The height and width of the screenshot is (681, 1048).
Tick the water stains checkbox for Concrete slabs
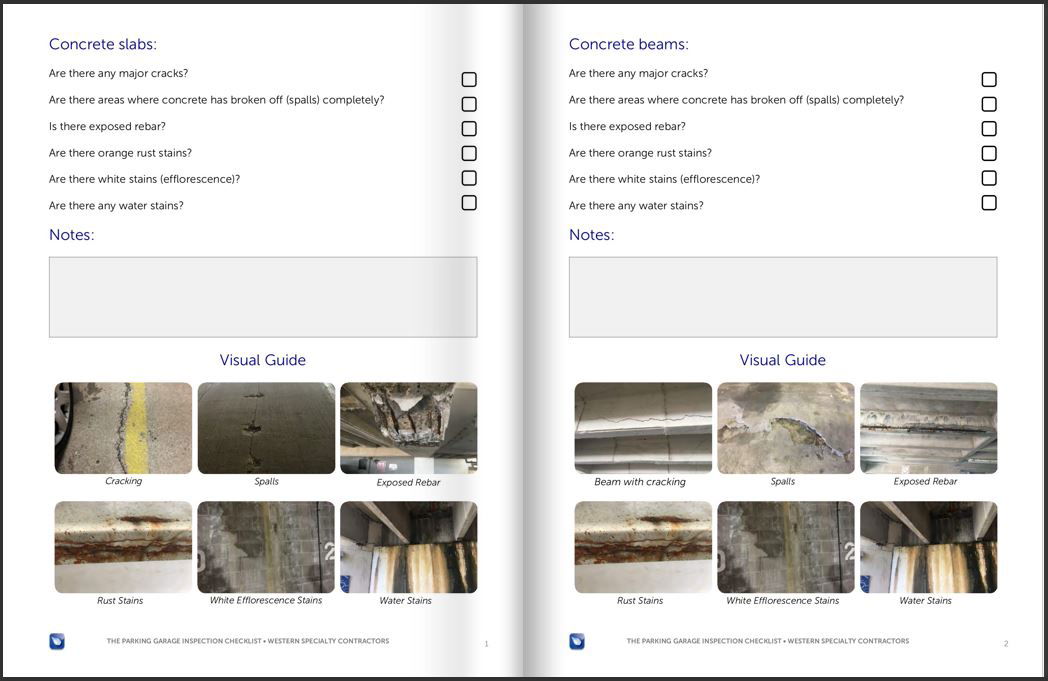469,202
